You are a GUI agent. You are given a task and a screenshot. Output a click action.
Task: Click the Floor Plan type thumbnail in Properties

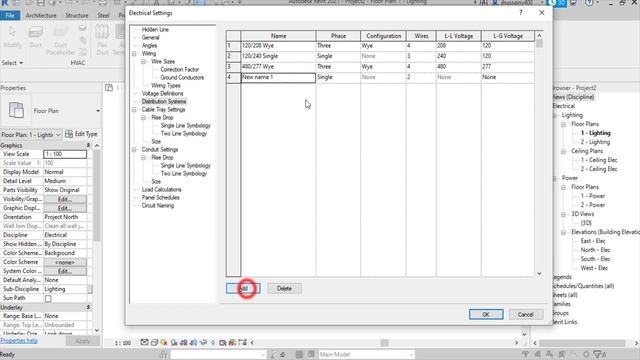coord(16,111)
